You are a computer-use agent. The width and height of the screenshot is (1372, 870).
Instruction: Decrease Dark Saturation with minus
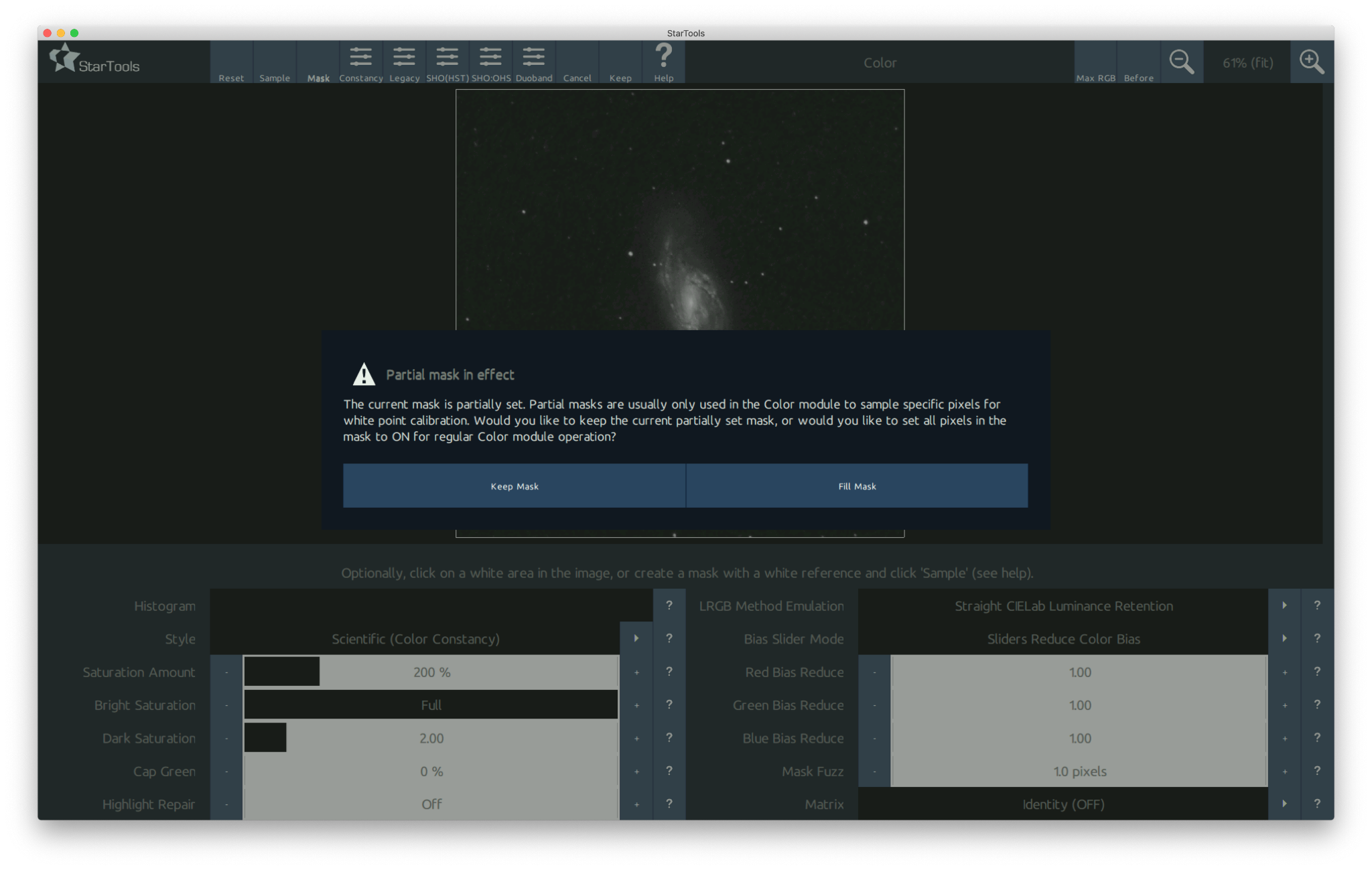pyautogui.click(x=226, y=738)
